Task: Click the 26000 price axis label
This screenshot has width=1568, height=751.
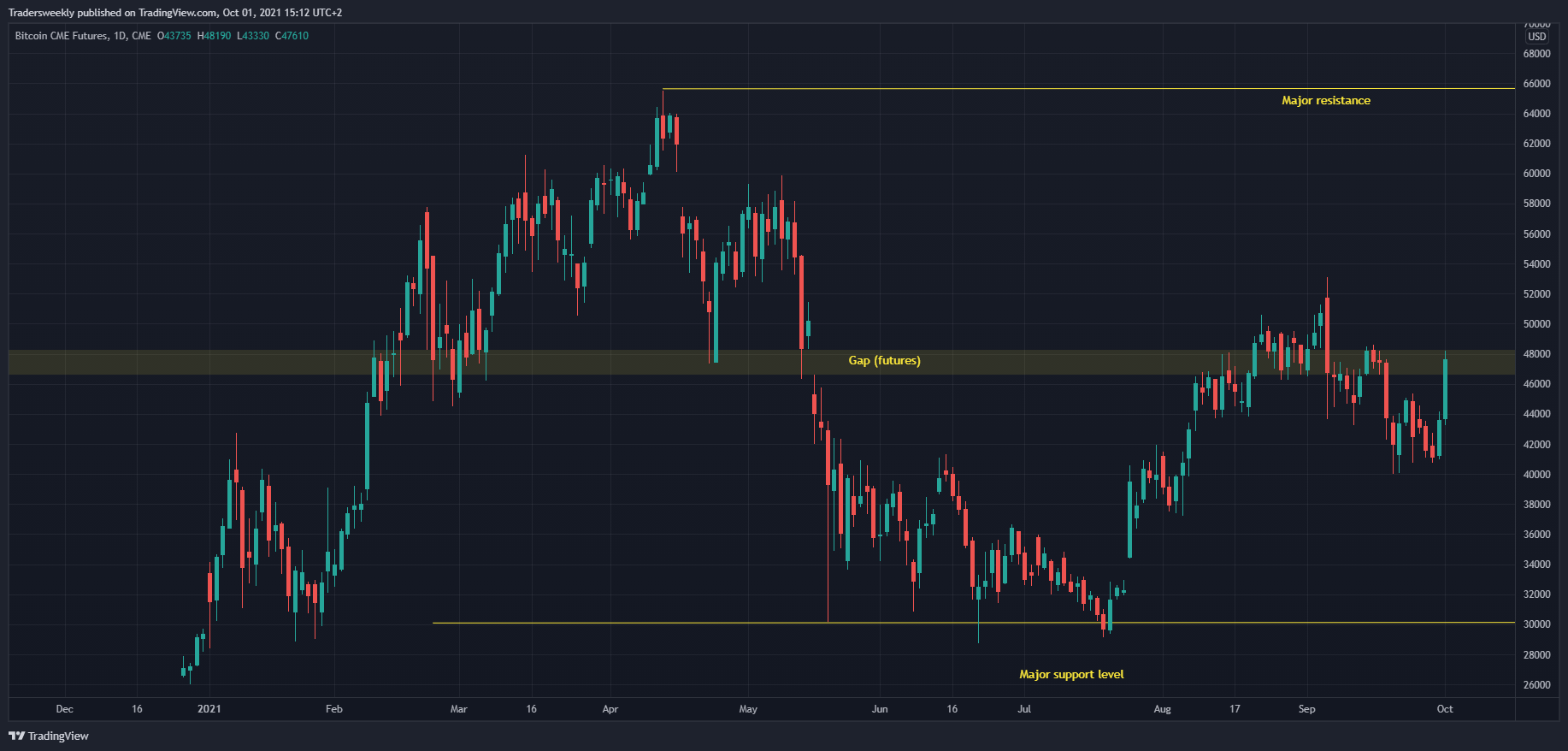Action: coord(1536,685)
